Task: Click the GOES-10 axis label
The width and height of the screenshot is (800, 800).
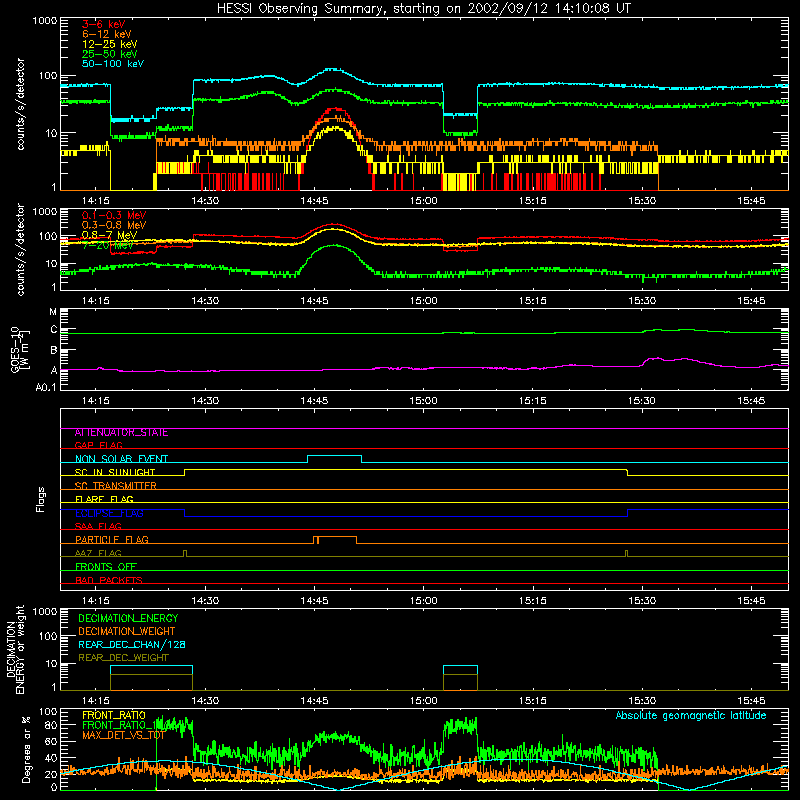Action: pos(18,349)
